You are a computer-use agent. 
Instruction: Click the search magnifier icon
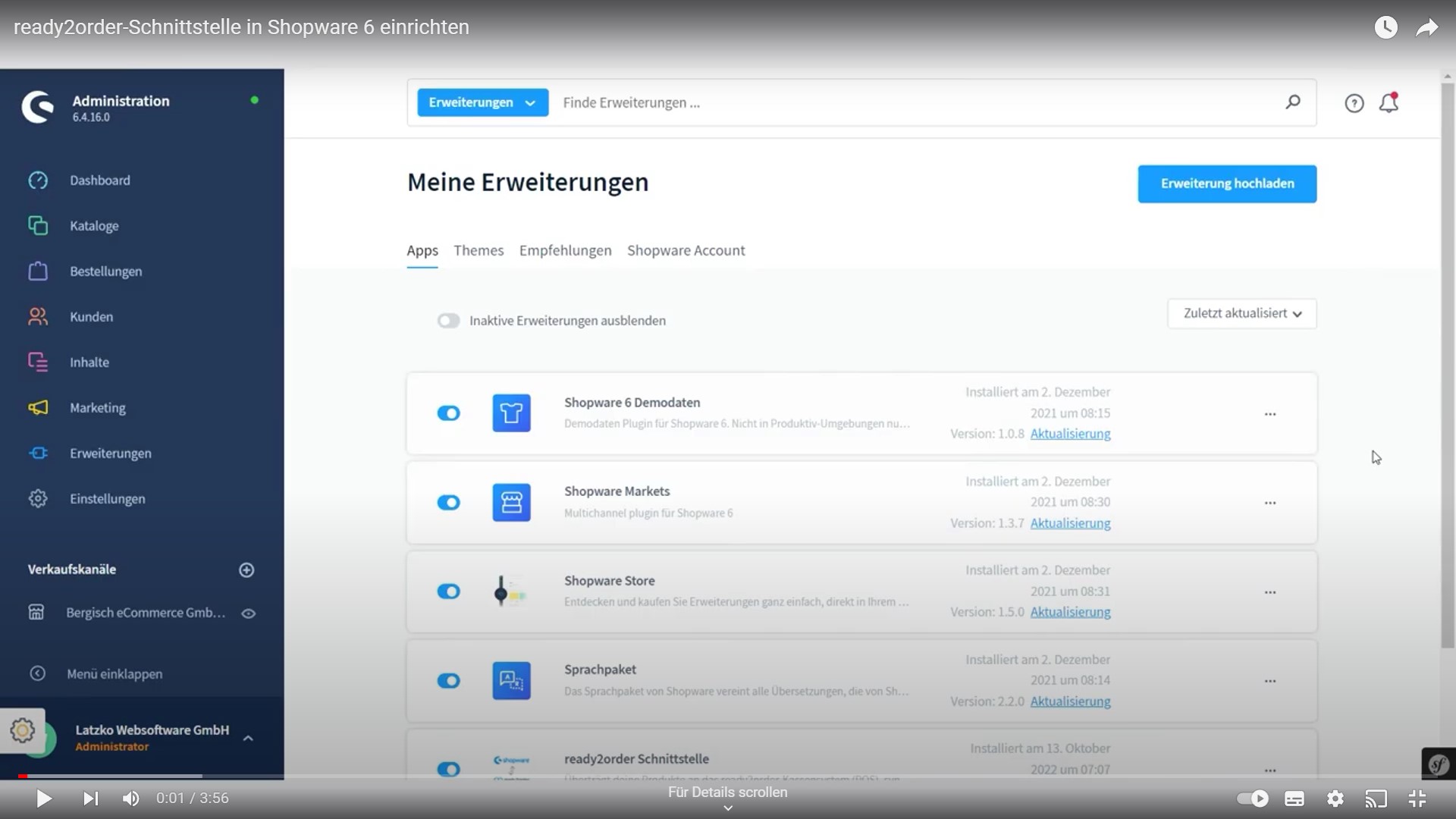coord(1293,102)
